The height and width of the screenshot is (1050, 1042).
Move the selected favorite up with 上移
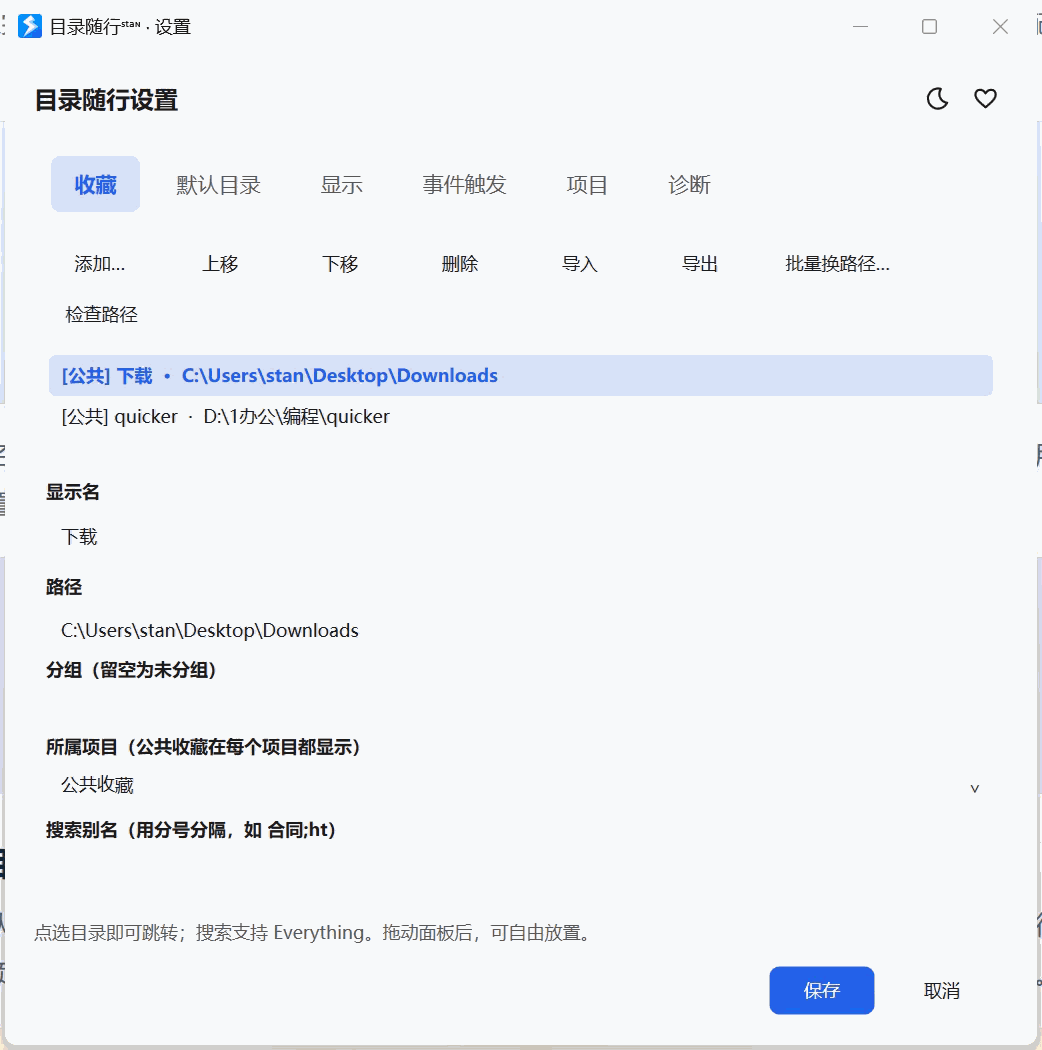[220, 264]
